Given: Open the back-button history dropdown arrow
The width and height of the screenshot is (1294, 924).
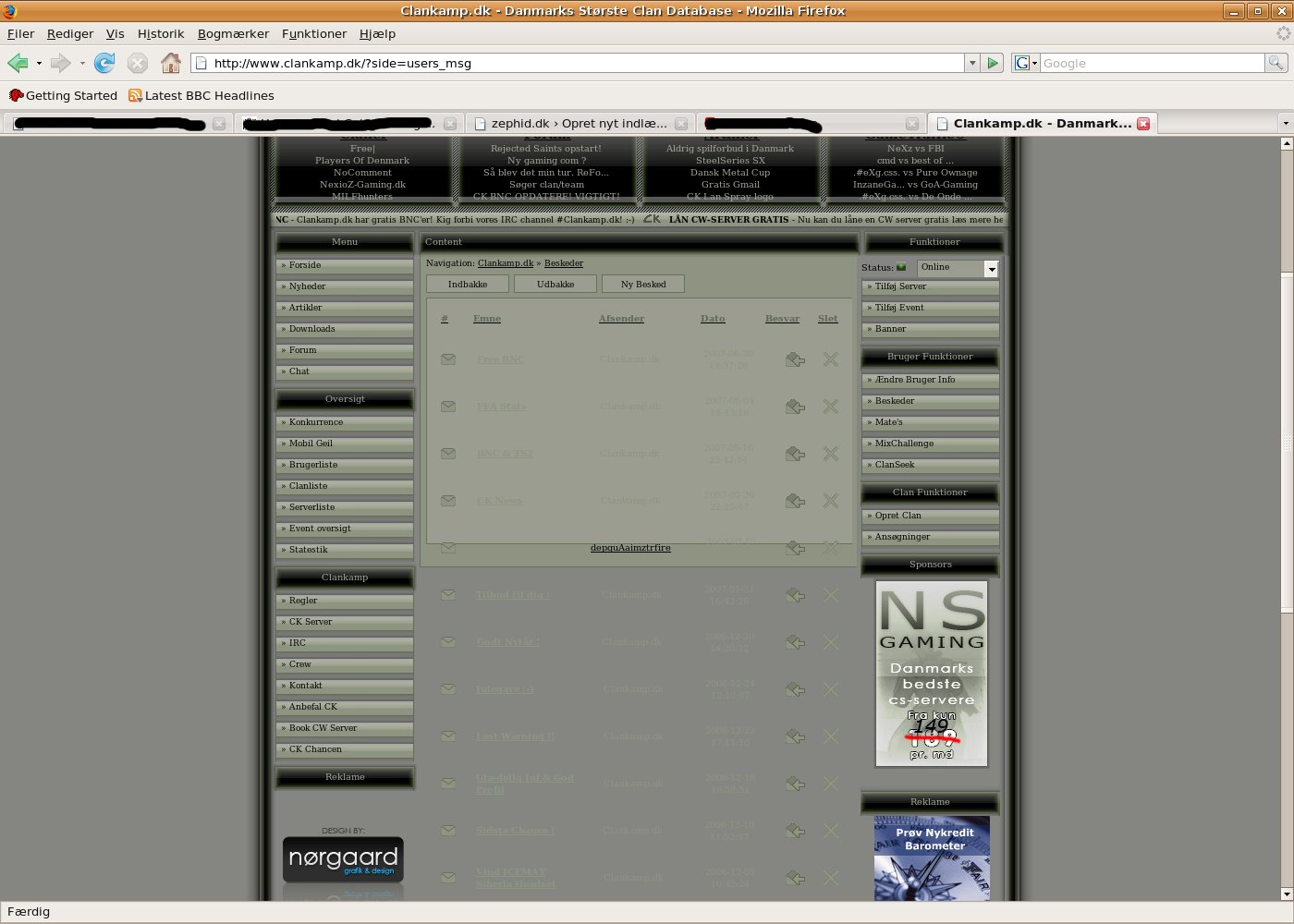Looking at the screenshot, I should tap(39, 64).
